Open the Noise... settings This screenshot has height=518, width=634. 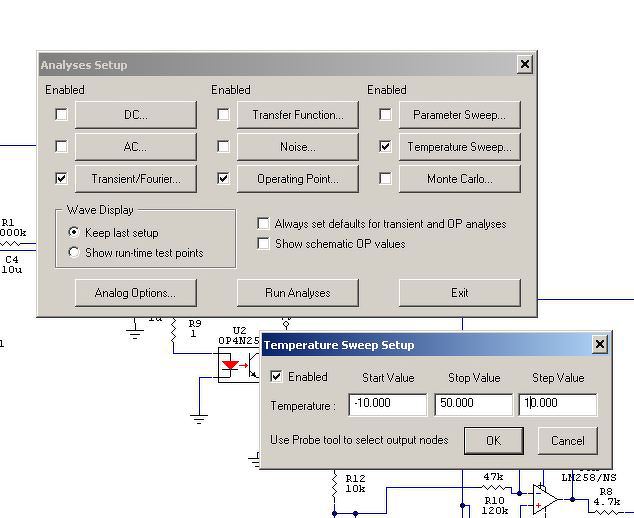[298, 147]
